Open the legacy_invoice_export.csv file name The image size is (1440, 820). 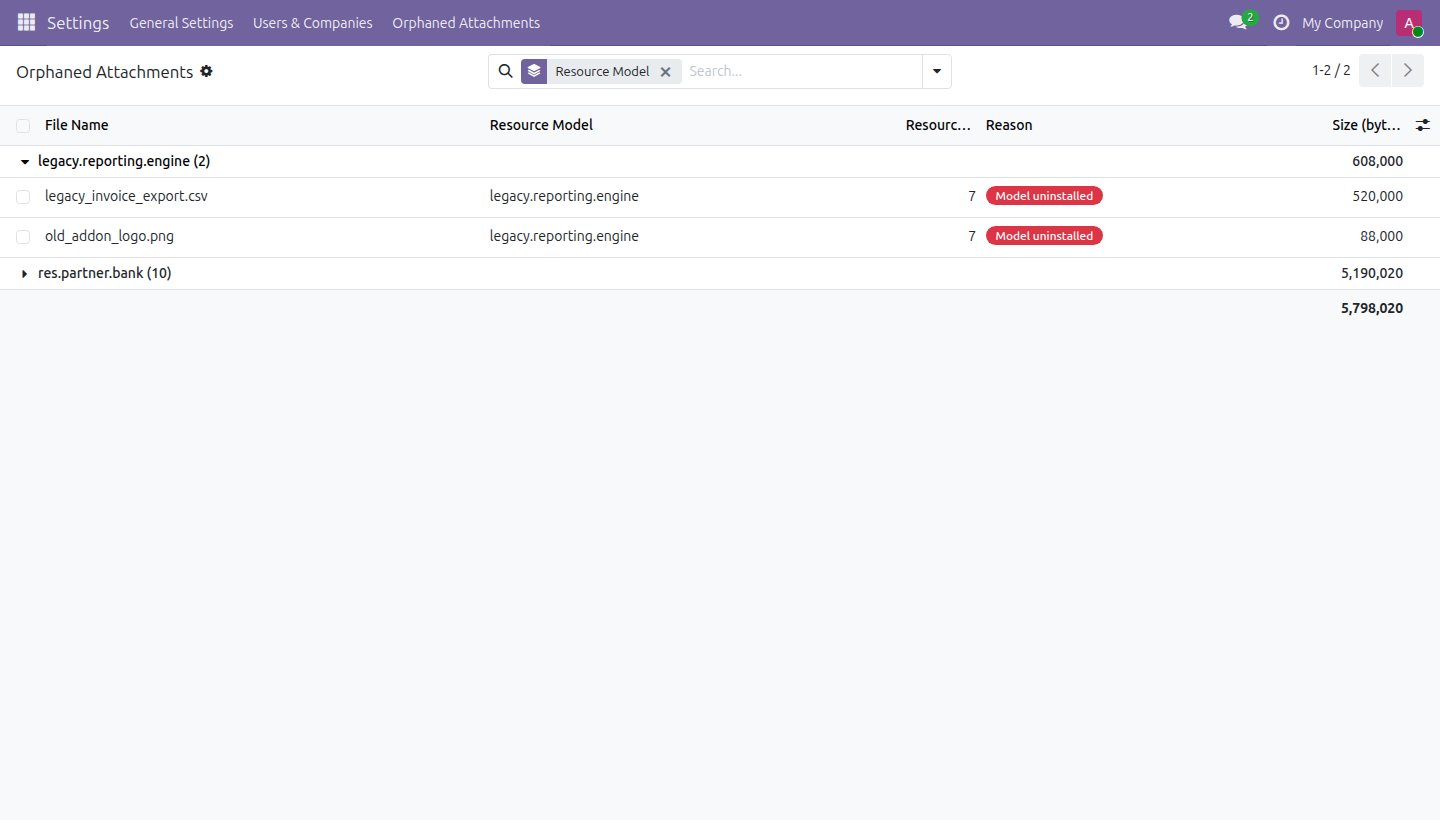coord(126,196)
